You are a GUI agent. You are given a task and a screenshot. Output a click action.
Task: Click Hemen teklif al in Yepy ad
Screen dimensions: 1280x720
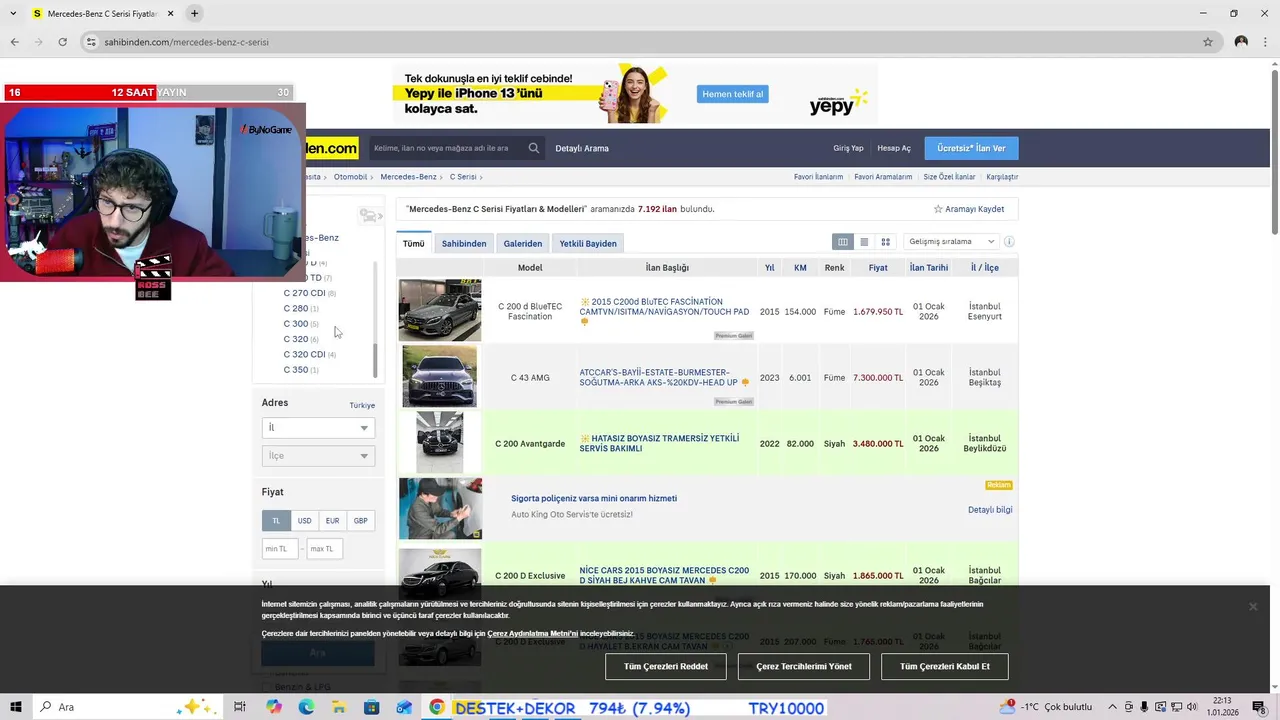[733, 94]
